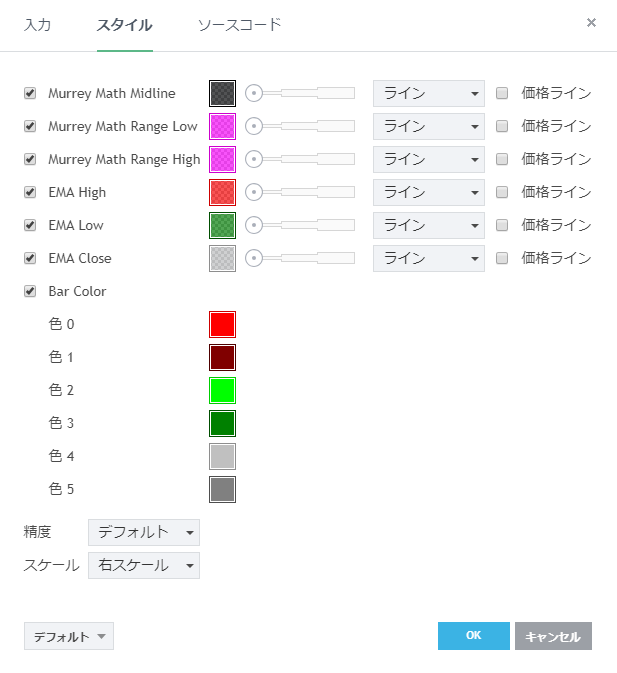The width and height of the screenshot is (617, 673).
Task: Open the 色 0 bar color swatch
Action: (222, 324)
